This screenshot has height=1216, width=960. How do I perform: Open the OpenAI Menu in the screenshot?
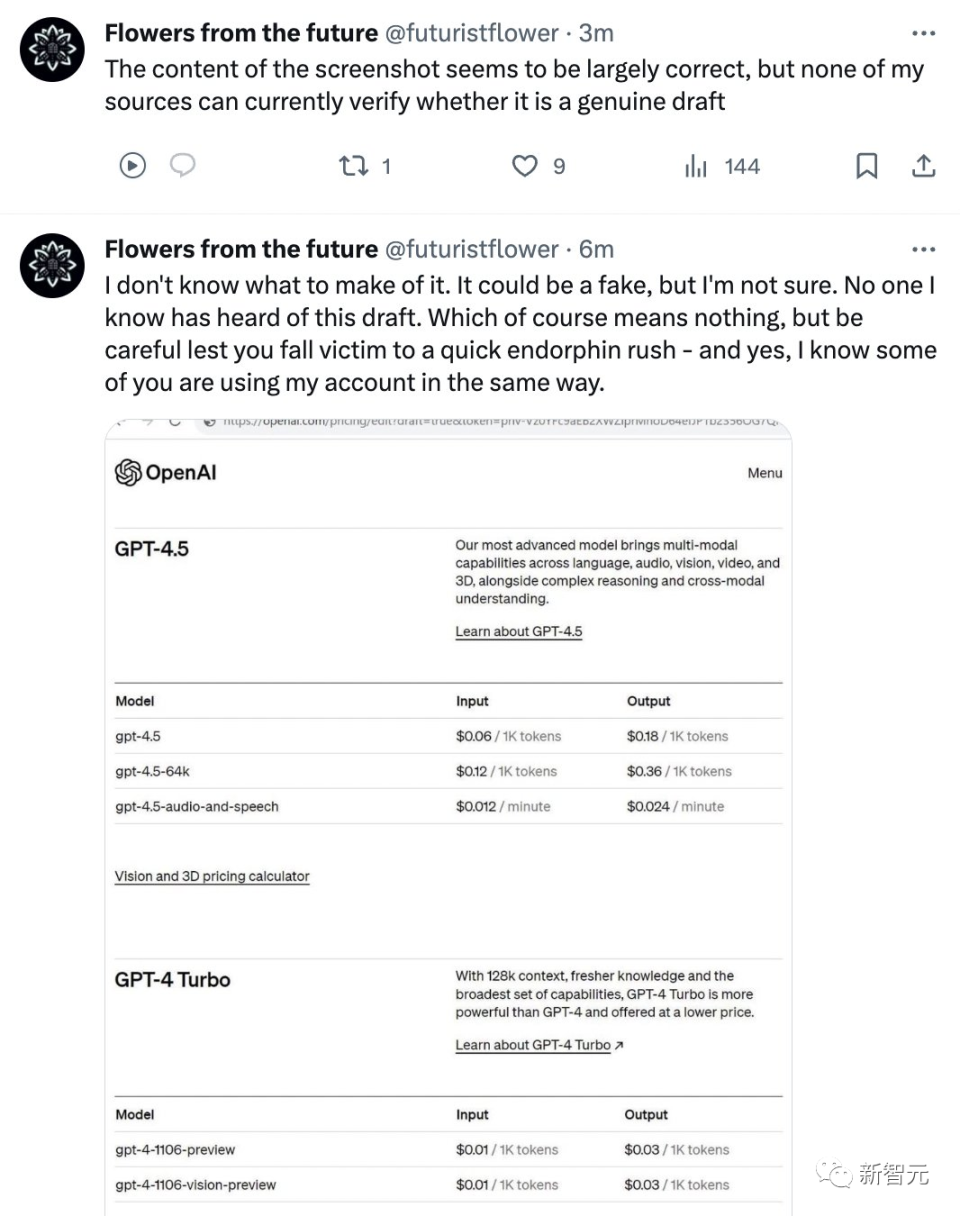(764, 473)
